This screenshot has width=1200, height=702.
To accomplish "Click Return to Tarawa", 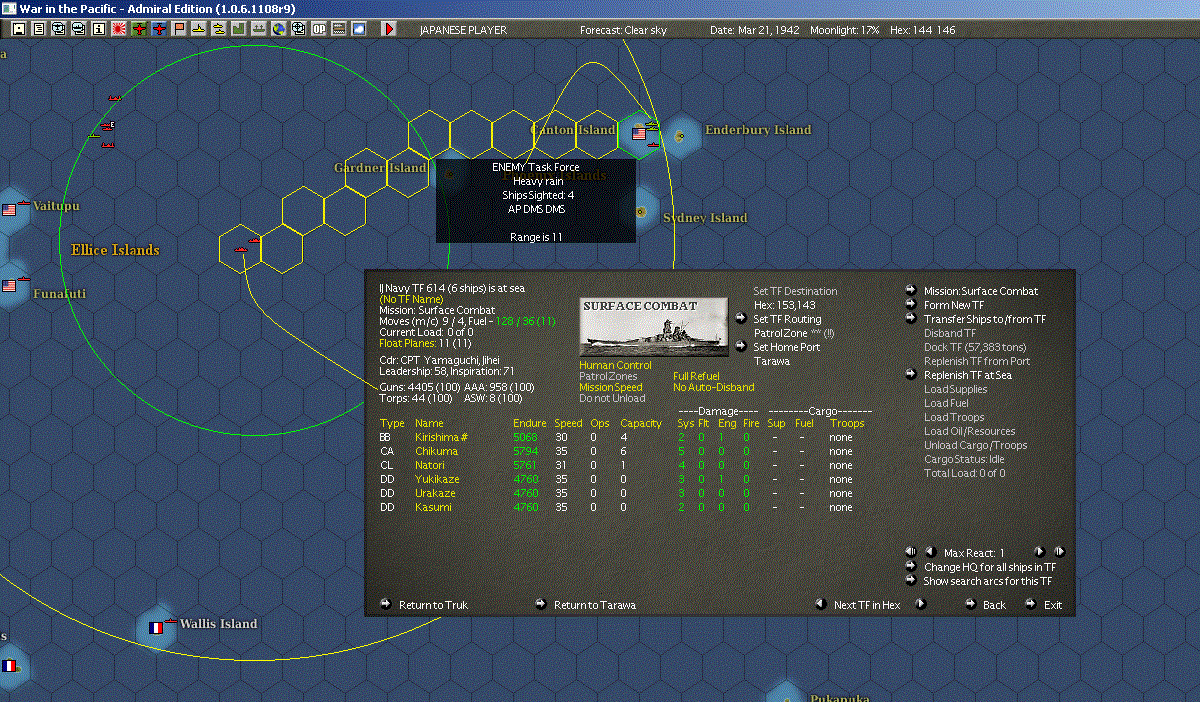I will tap(595, 605).
